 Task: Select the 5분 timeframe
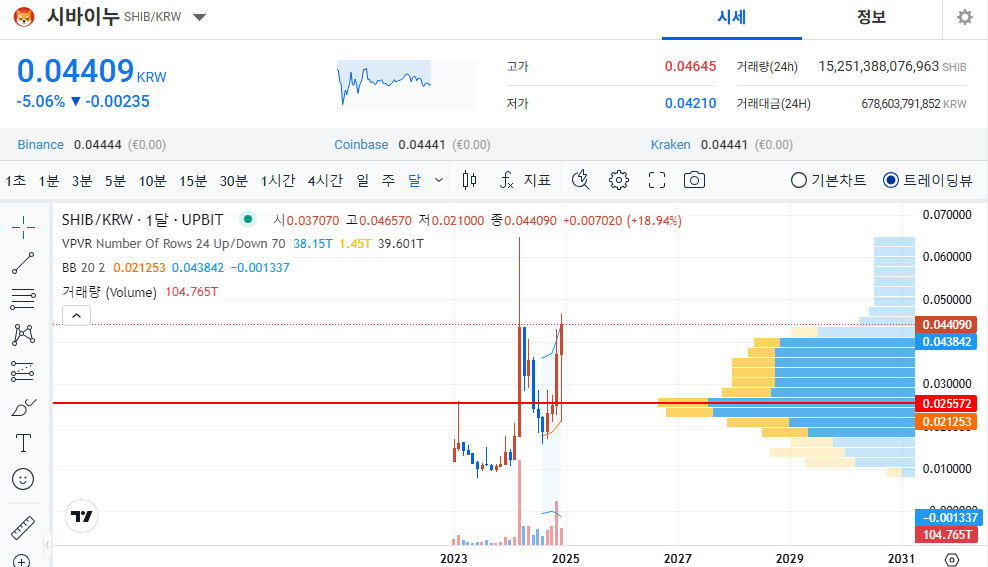click(115, 181)
